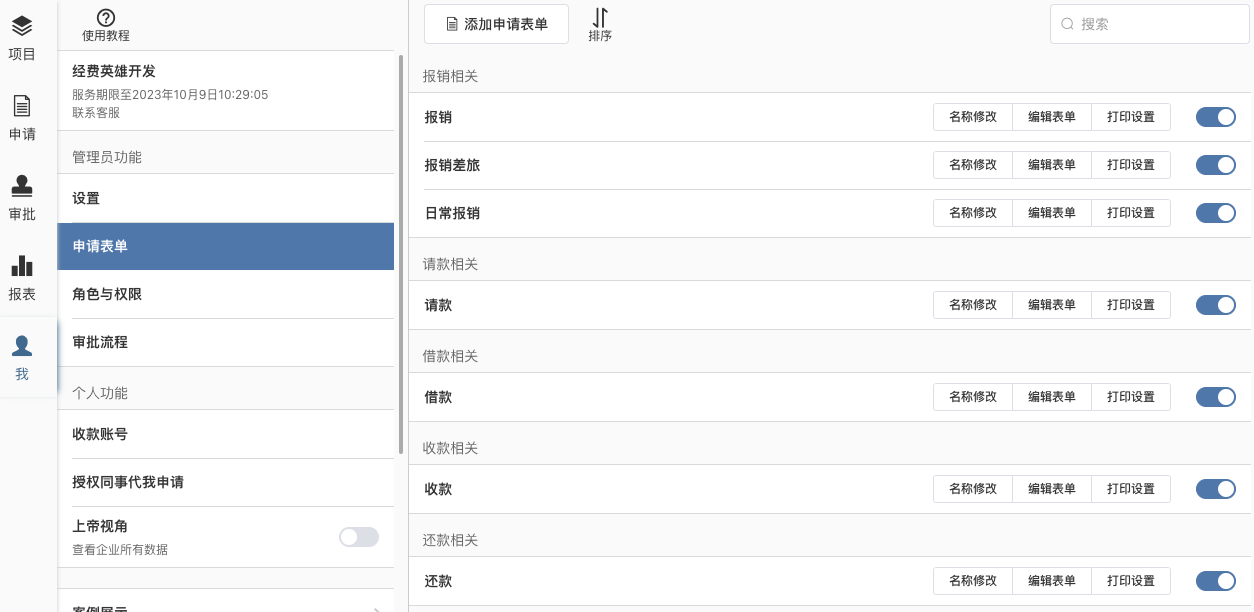Open the 项目 layers icon
Viewport: 1254px width, 612px height.
pos(22,26)
